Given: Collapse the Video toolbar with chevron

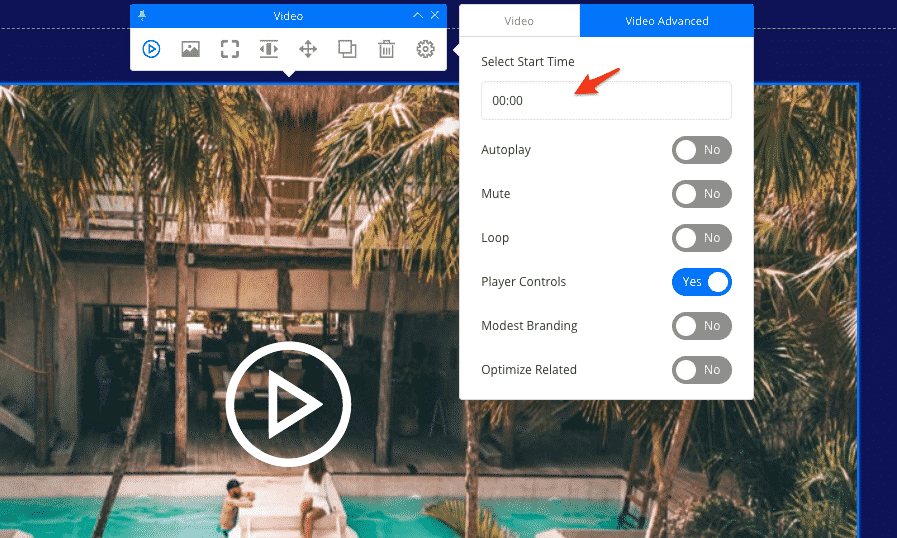Looking at the screenshot, I should coord(418,16).
